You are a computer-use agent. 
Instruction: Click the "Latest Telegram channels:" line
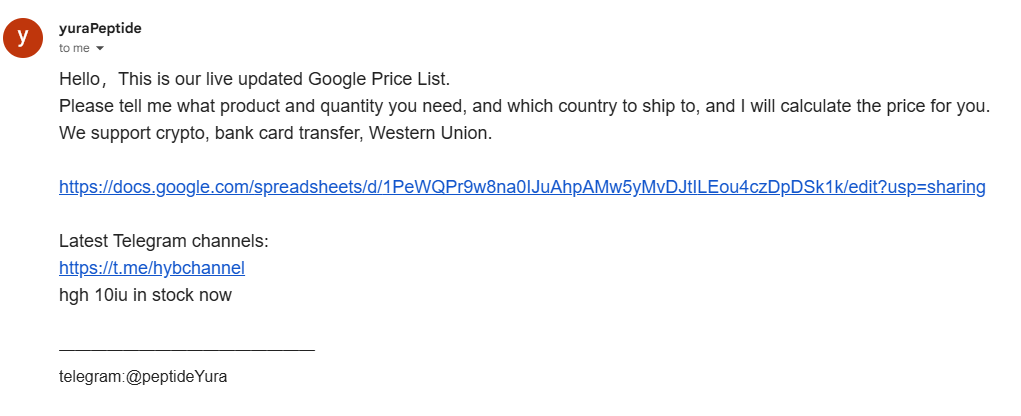[164, 241]
